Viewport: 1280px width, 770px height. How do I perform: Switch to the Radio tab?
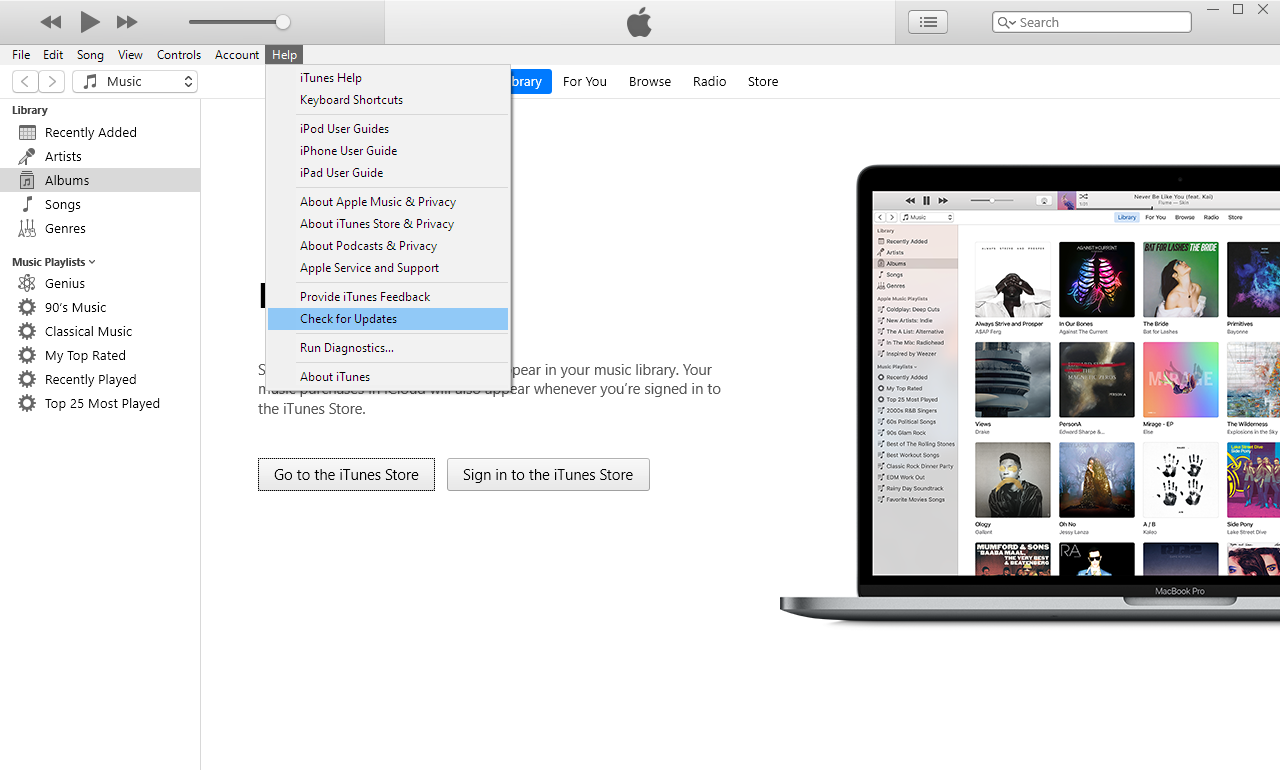tap(710, 82)
